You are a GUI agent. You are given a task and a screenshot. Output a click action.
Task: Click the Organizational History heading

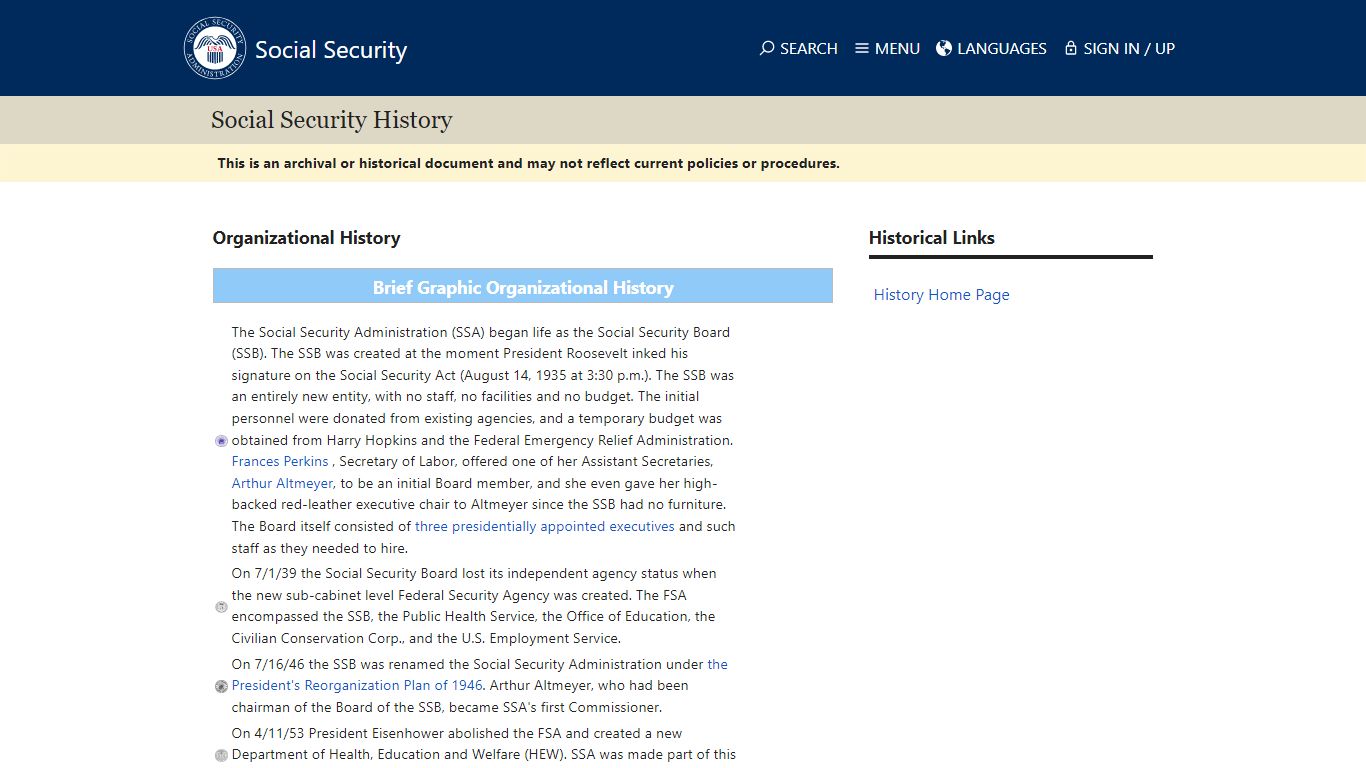(307, 238)
